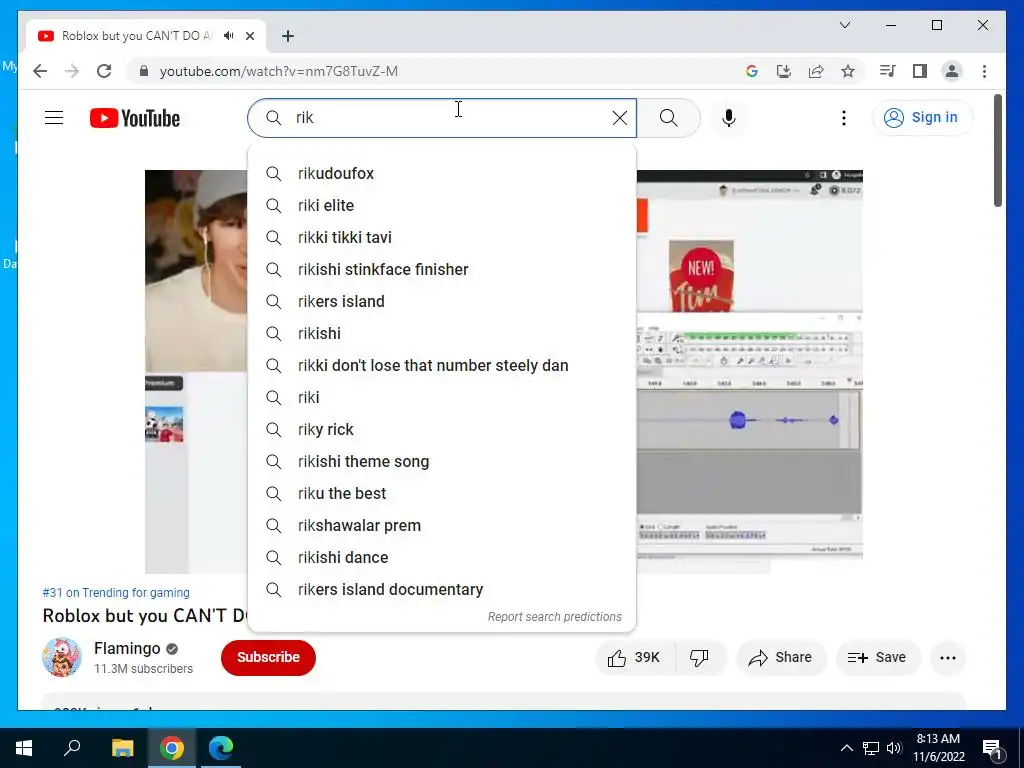This screenshot has height=768, width=1024.
Task: Open Chrome media controls icon
Action: pyautogui.click(x=887, y=71)
